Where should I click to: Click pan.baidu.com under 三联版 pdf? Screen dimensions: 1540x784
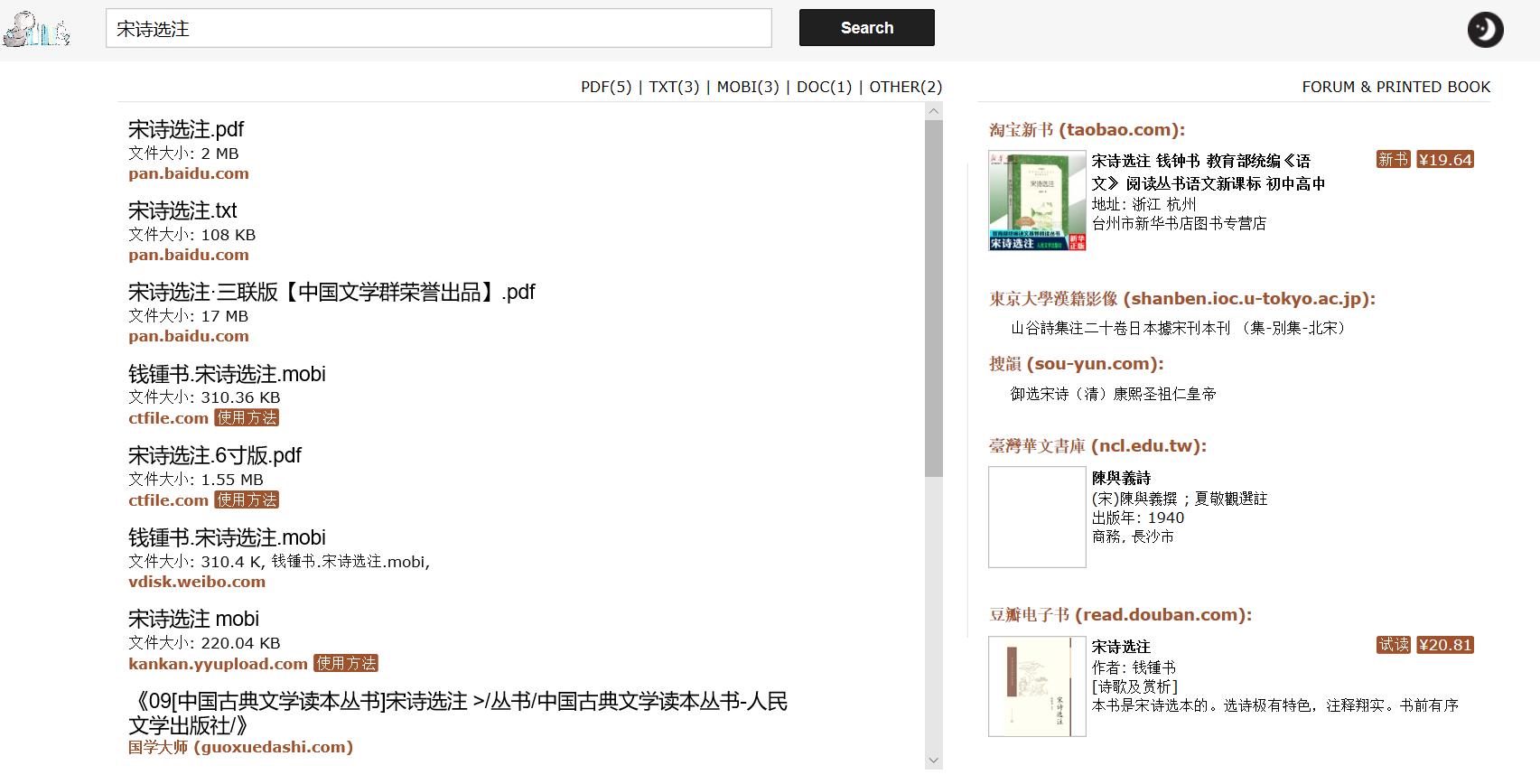pos(189,336)
